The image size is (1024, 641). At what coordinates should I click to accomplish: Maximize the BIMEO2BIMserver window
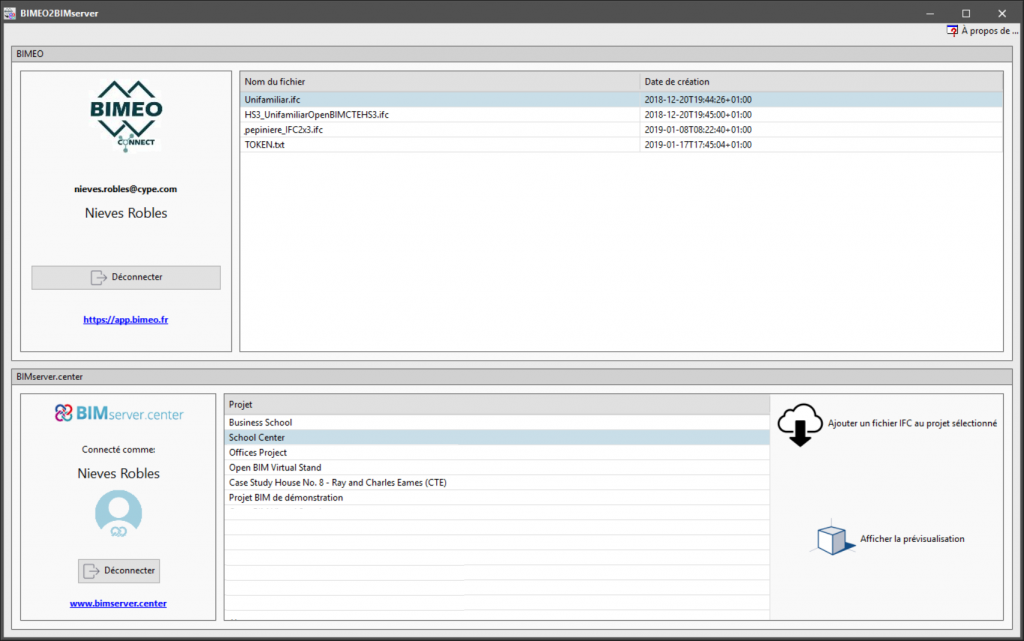point(966,13)
